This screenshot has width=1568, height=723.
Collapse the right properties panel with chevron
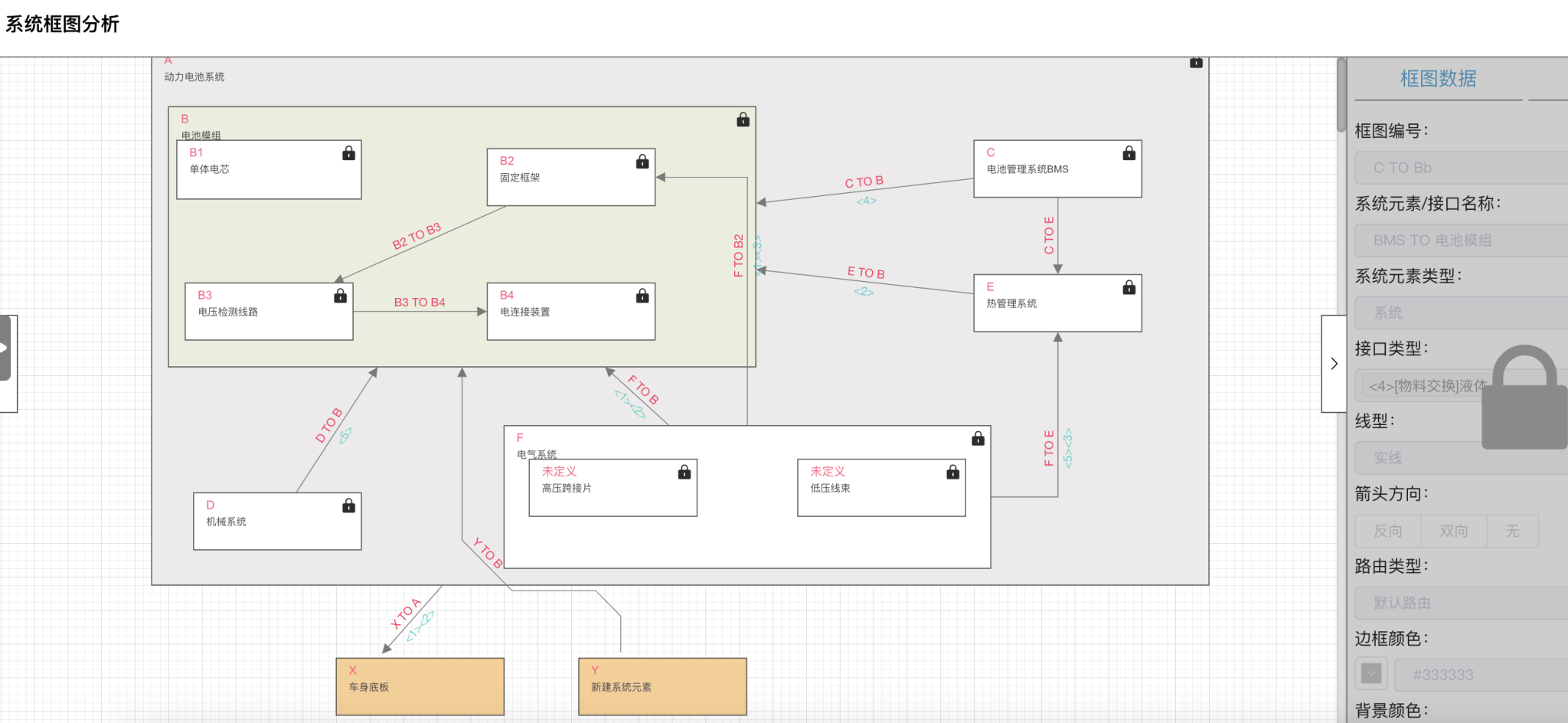pyautogui.click(x=1334, y=364)
